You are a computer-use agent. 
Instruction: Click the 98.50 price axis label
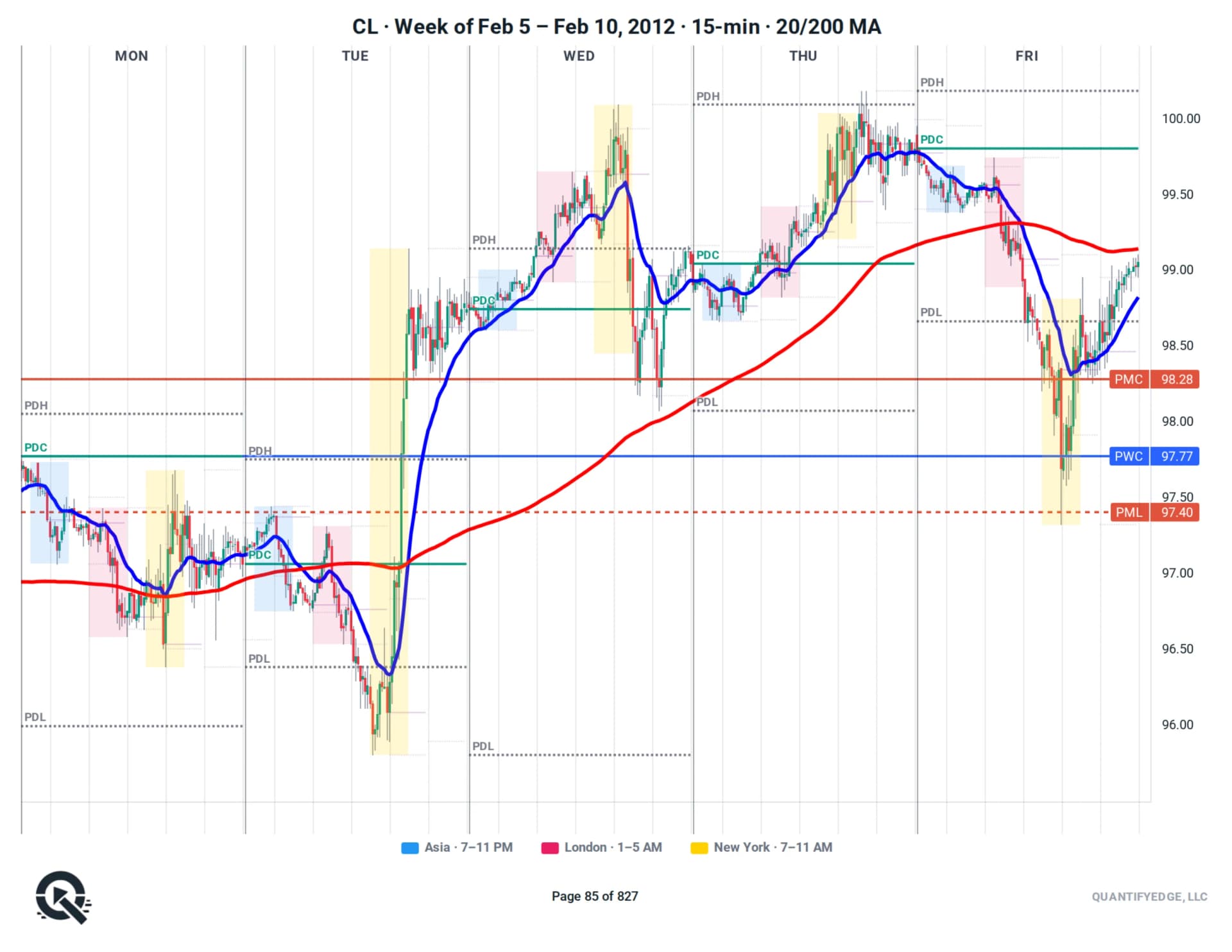(x=1177, y=346)
